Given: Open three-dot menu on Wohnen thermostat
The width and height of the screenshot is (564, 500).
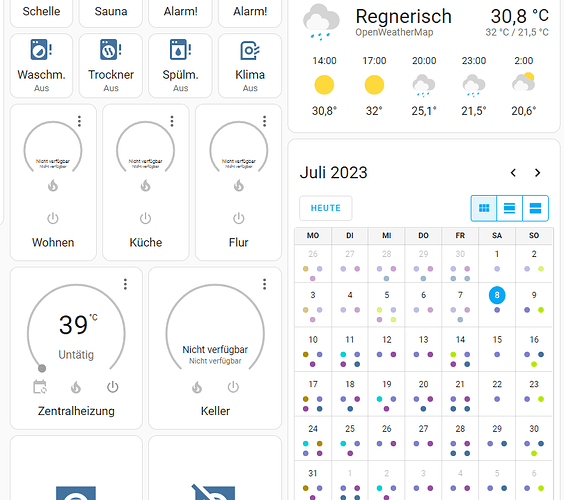Looking at the screenshot, I should point(79,121).
